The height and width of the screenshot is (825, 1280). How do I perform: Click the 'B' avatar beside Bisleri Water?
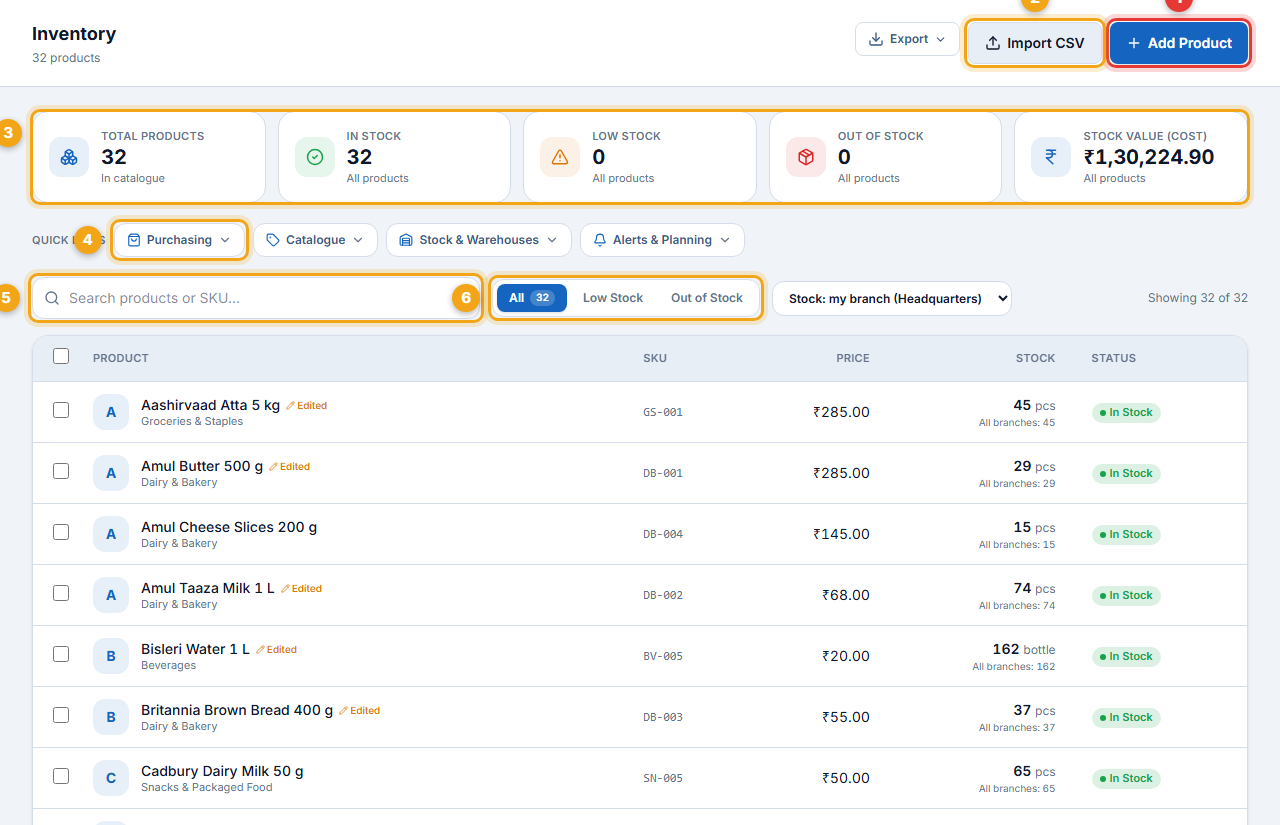(111, 656)
